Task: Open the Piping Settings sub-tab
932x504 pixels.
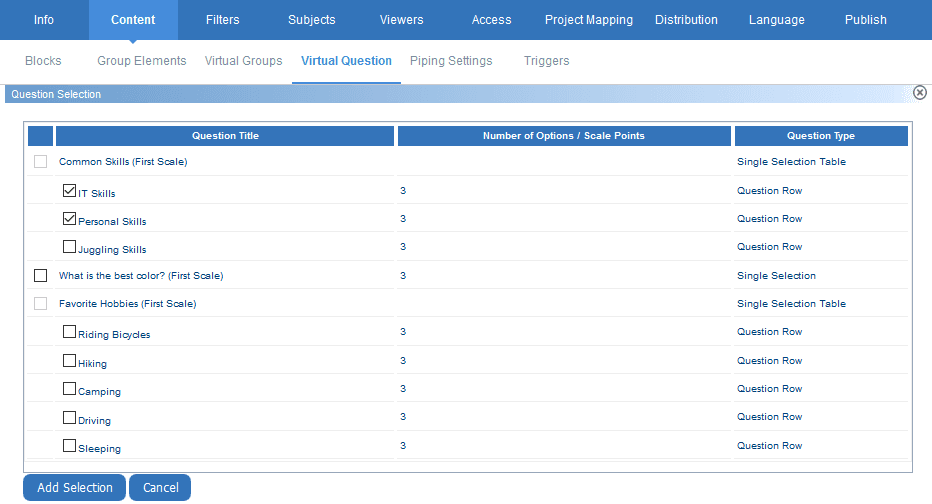Action: coord(451,61)
